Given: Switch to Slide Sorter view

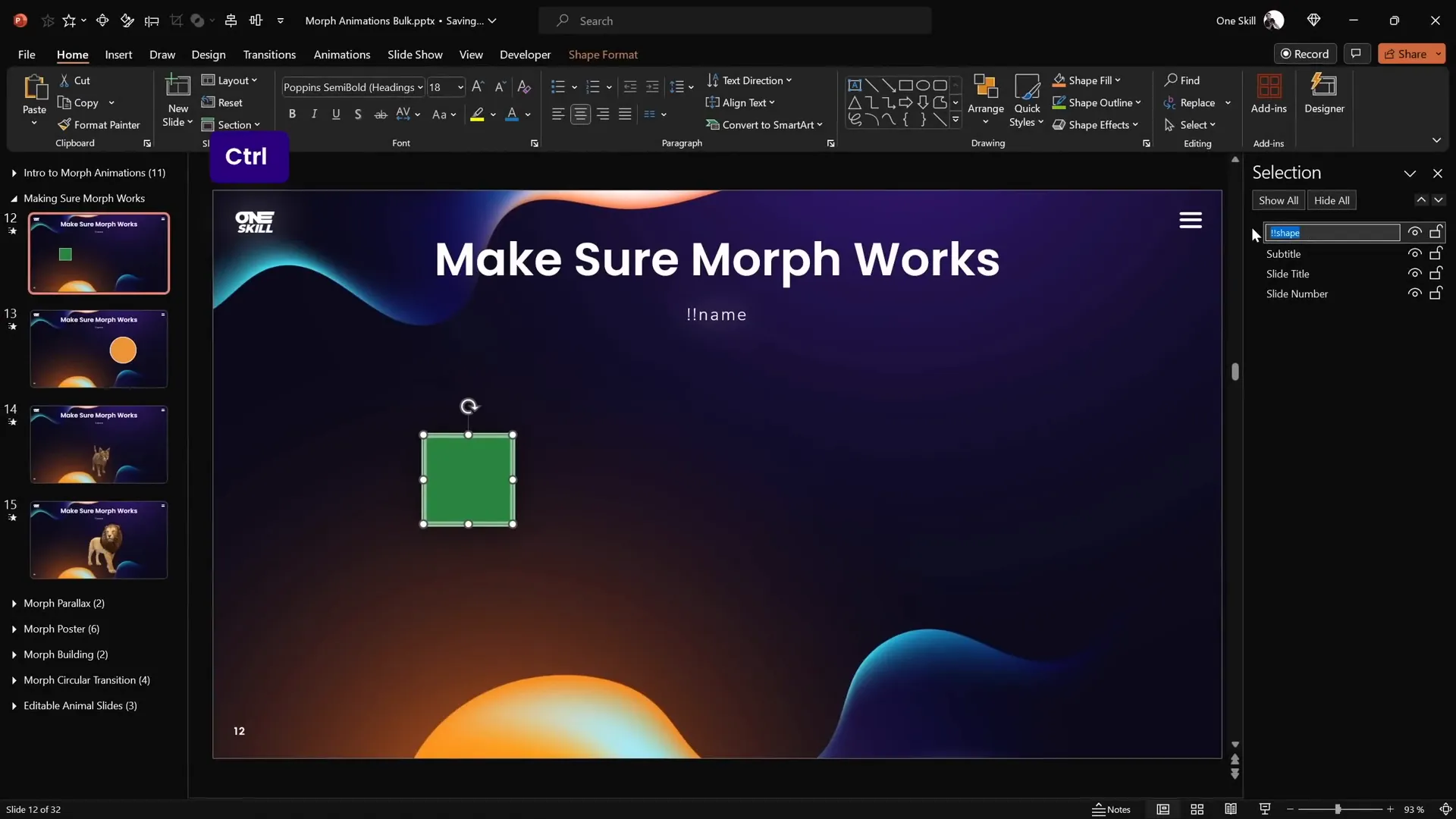Looking at the screenshot, I should pyautogui.click(x=1197, y=809).
